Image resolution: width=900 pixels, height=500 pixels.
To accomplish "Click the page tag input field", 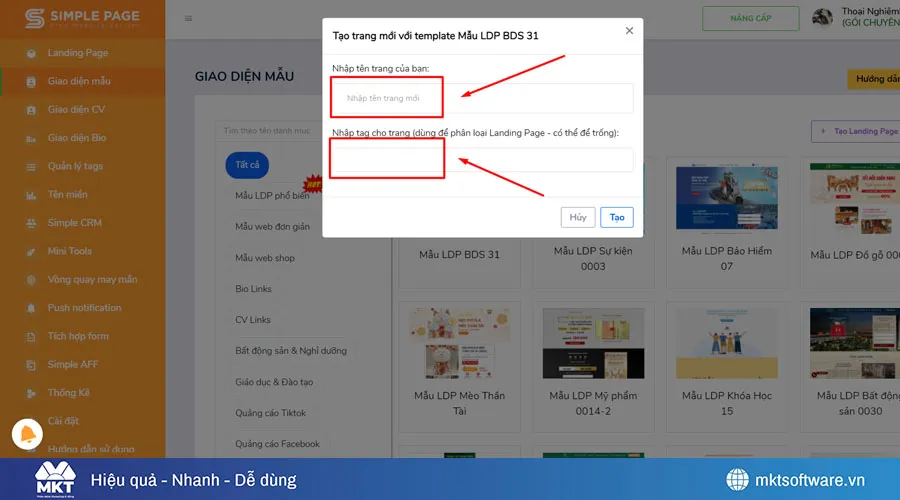I will [x=483, y=160].
